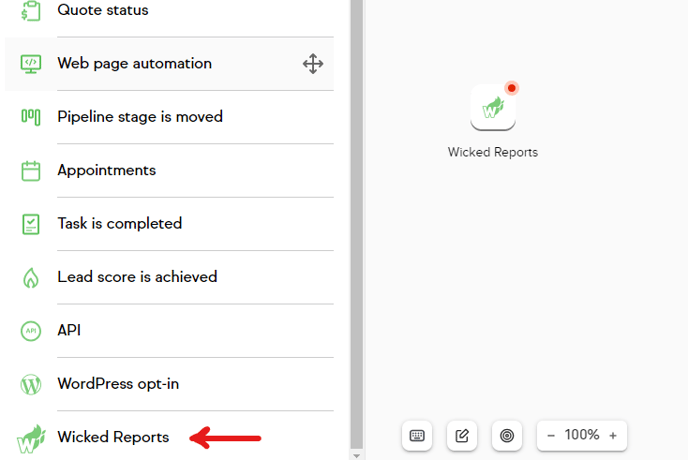Click the Task is completed checklist icon

(31, 224)
